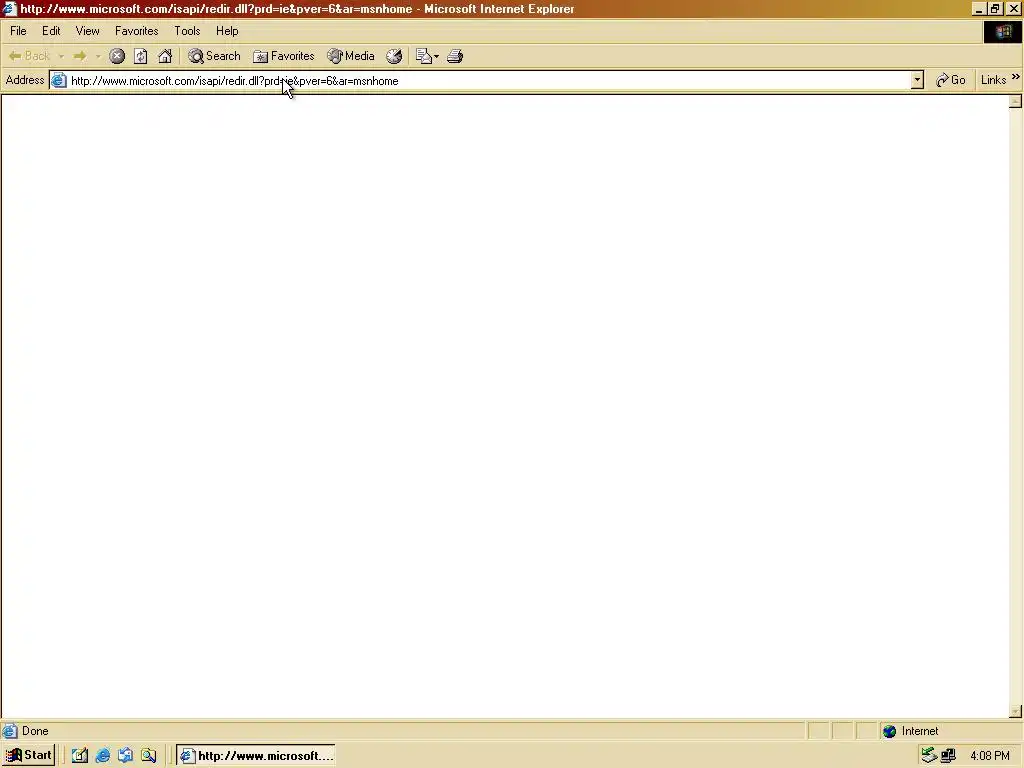Click the Links toolbar label
Screen dimensions: 1024x768
pyautogui.click(x=993, y=80)
